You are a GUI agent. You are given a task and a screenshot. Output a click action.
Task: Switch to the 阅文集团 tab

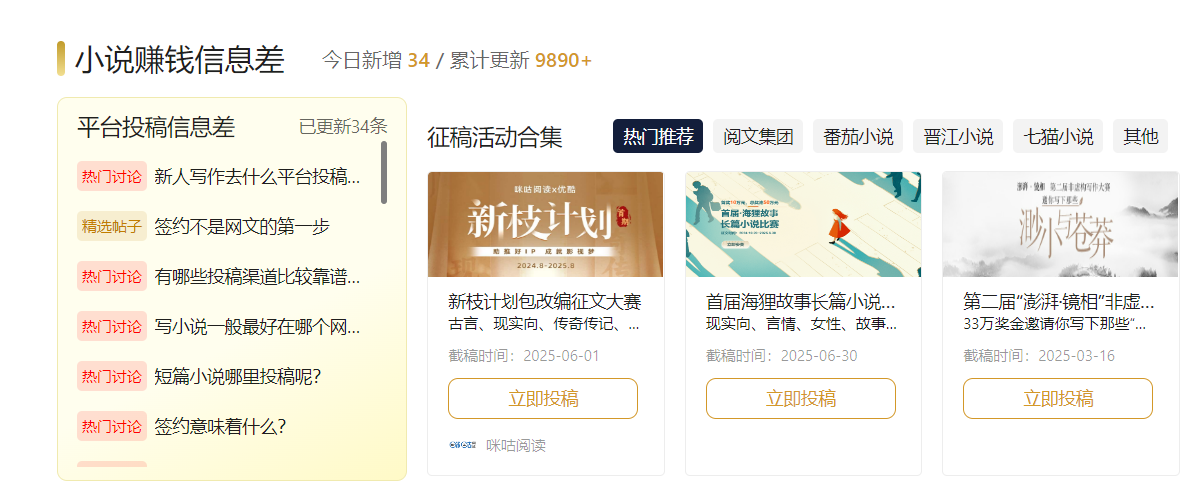tap(758, 137)
